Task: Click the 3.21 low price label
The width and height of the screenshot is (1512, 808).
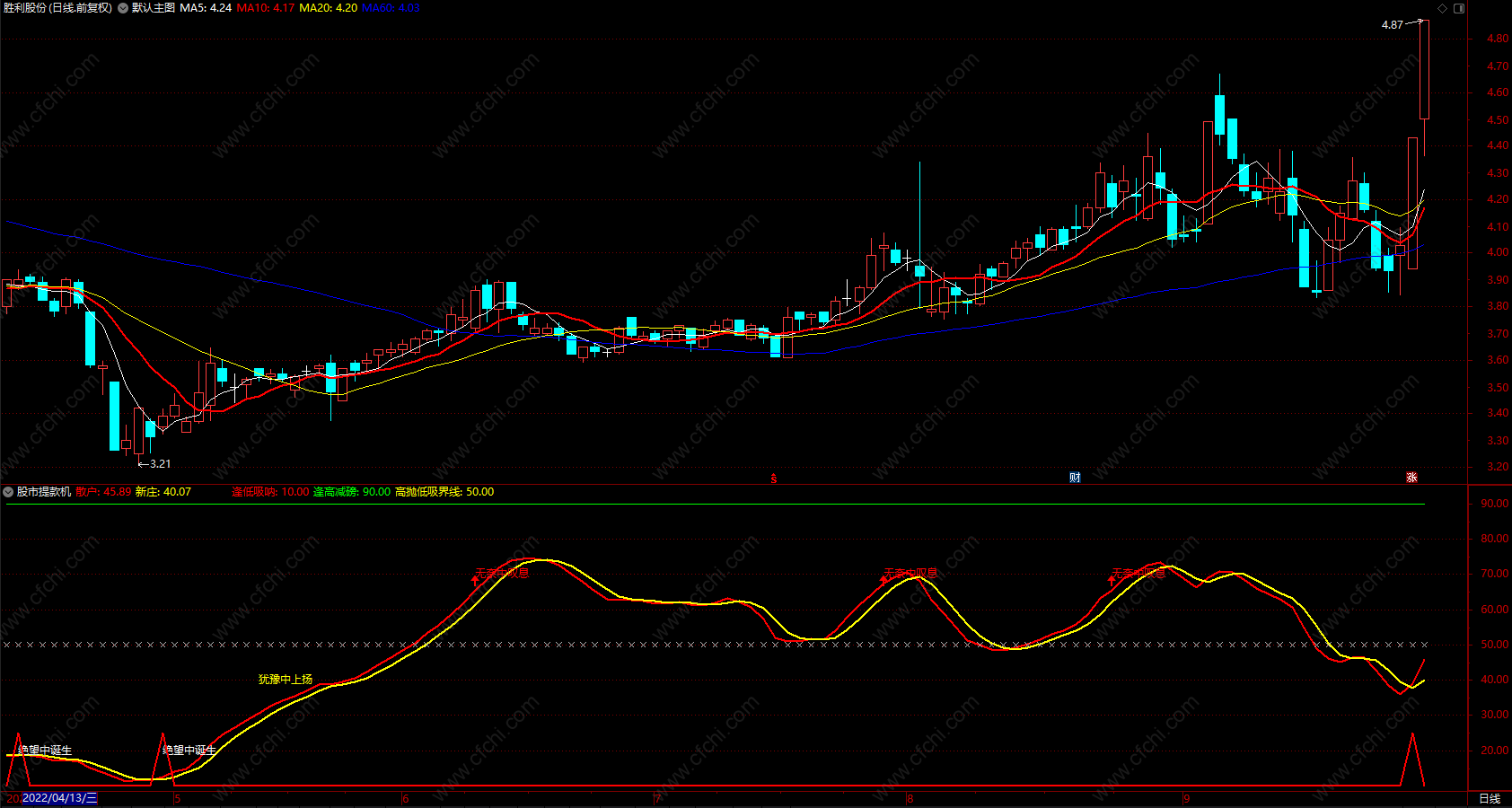Action: coord(160,464)
